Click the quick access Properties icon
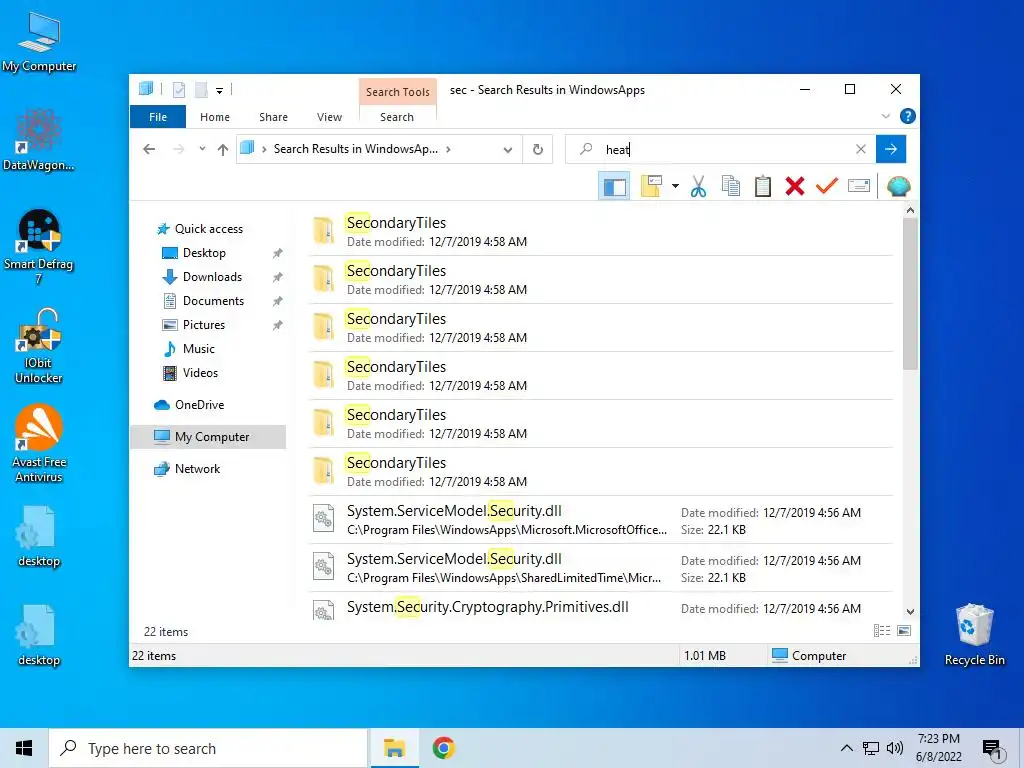Viewport: 1024px width, 768px height. tap(178, 89)
